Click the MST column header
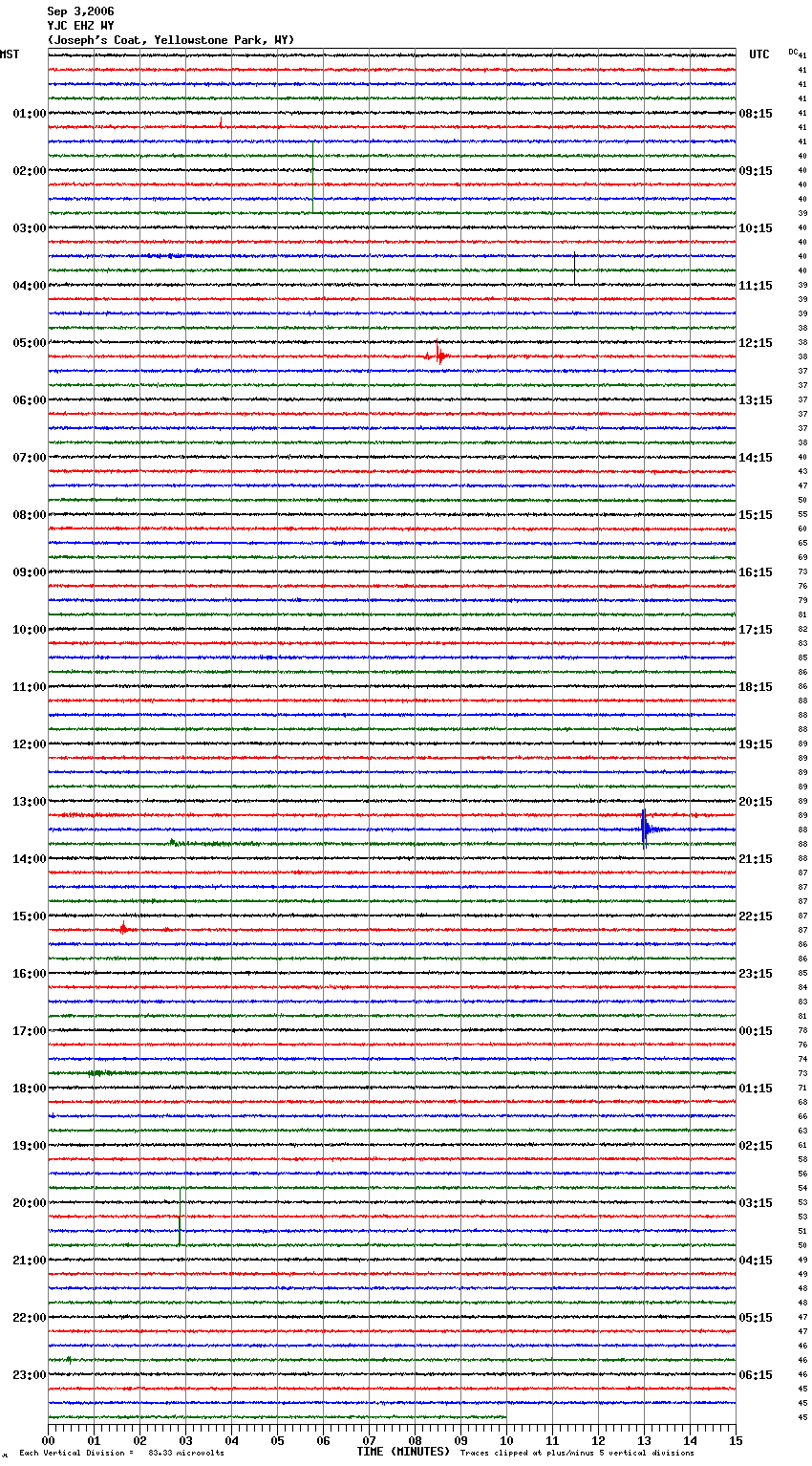The image size is (812, 1466). (10, 54)
